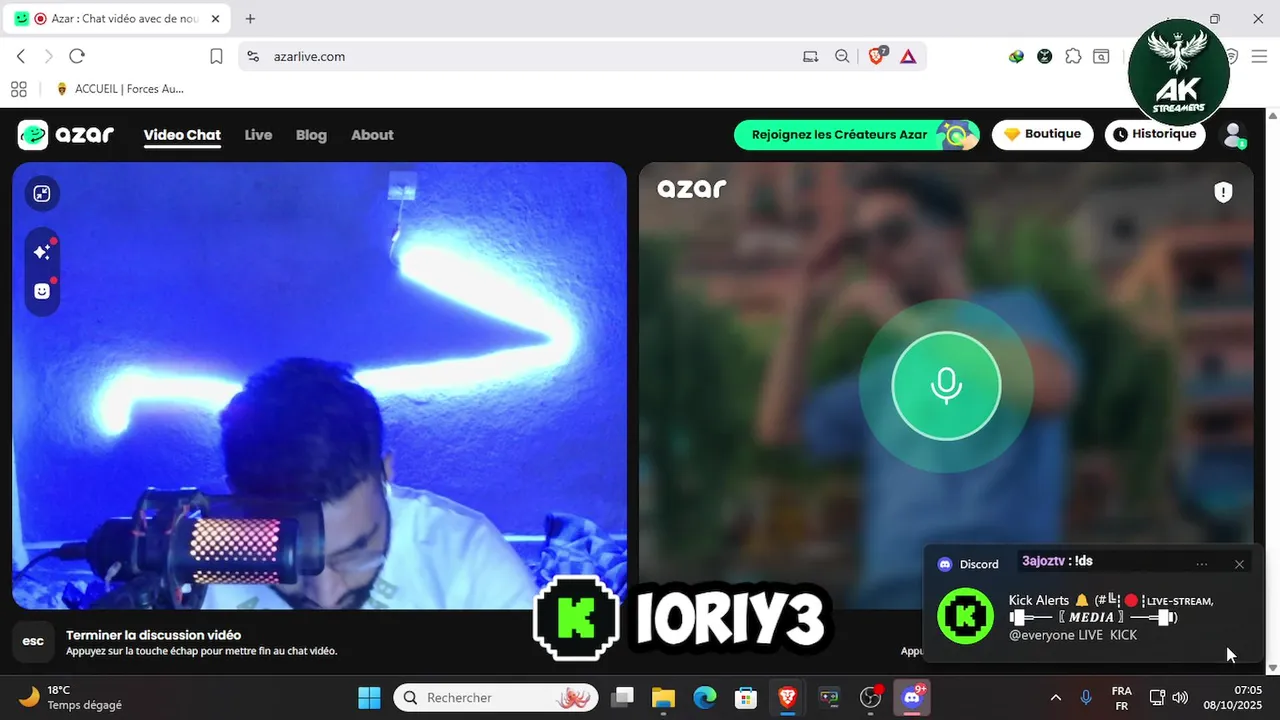Click 'Terminer la discussion vidéo' text

153,635
